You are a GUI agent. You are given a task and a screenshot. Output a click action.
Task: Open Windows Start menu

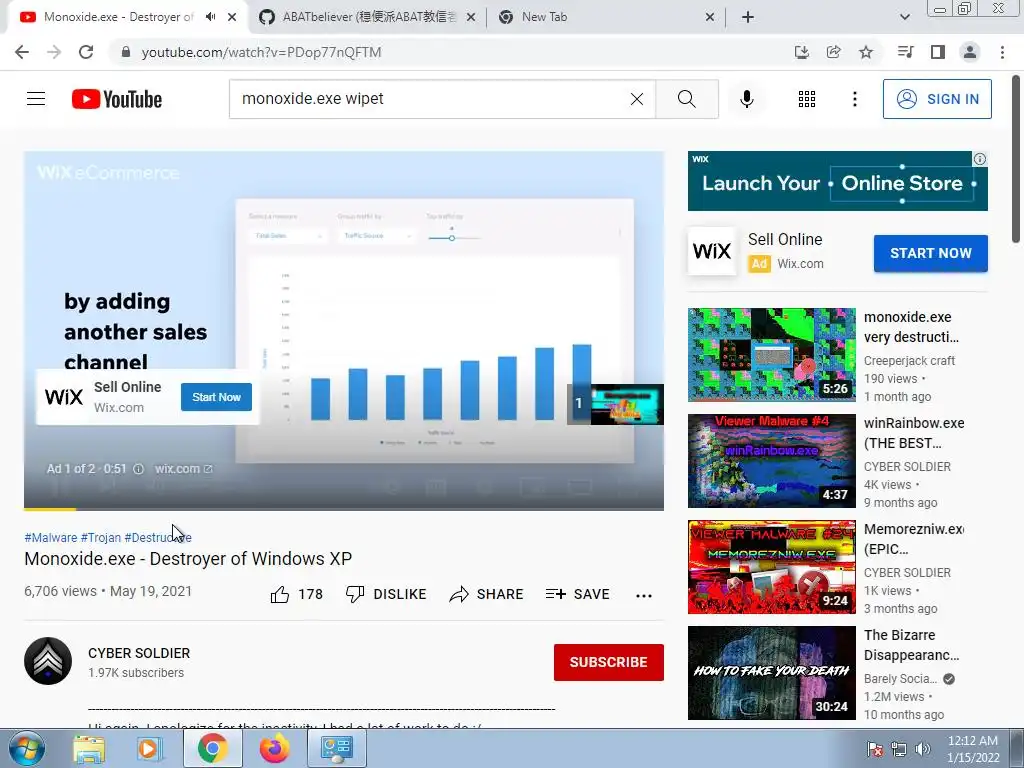coord(27,749)
